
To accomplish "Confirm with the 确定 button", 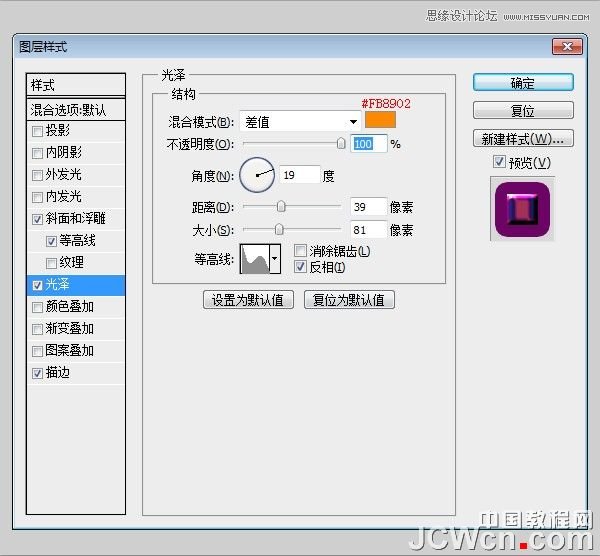I will click(x=523, y=83).
